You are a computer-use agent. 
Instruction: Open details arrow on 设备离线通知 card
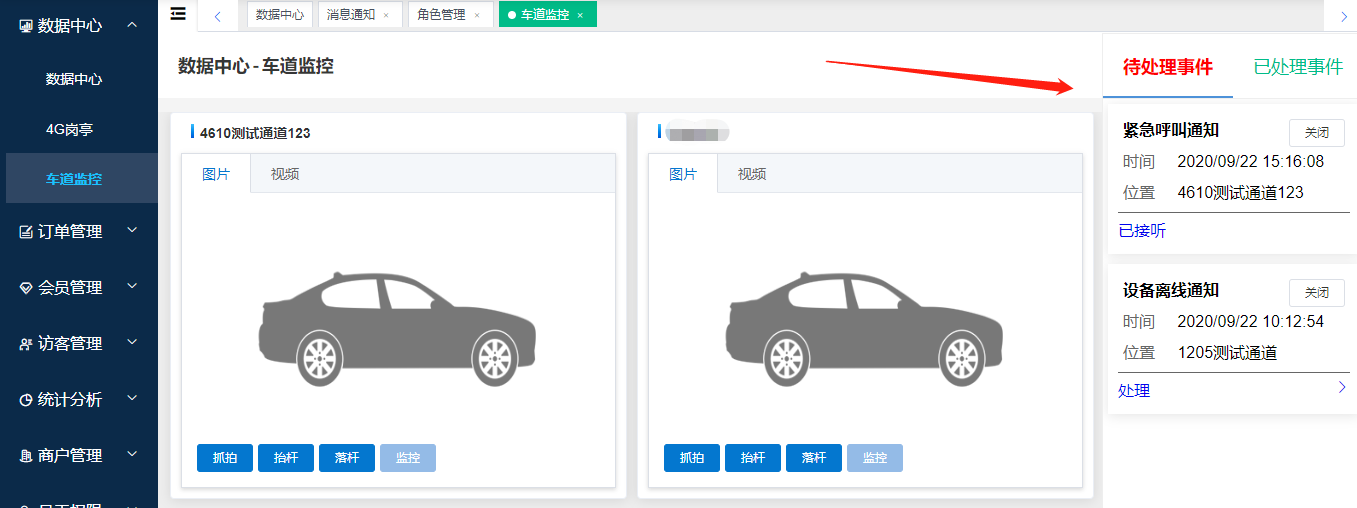click(1342, 388)
